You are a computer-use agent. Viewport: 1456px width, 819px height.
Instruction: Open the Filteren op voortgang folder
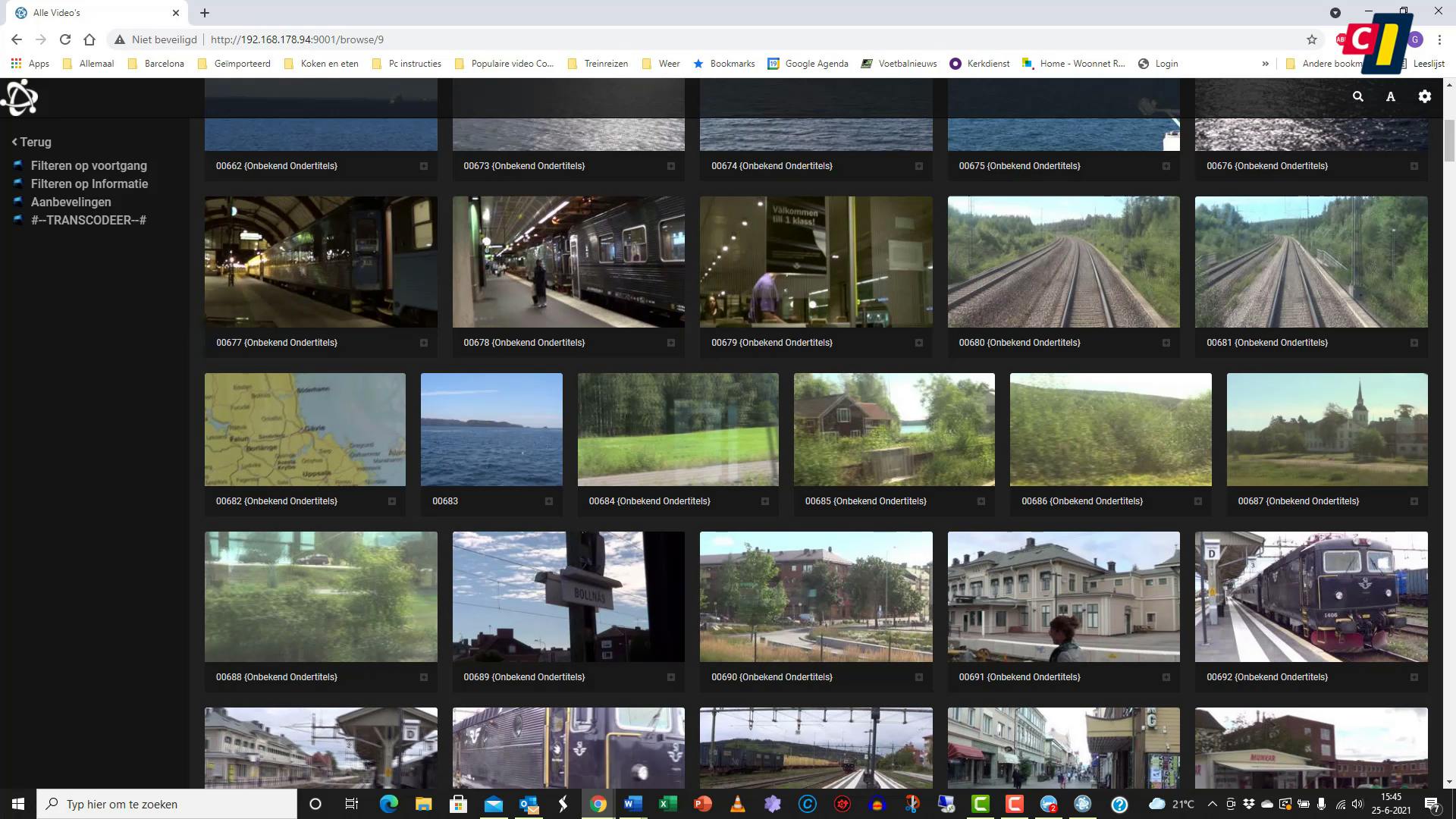click(x=88, y=165)
